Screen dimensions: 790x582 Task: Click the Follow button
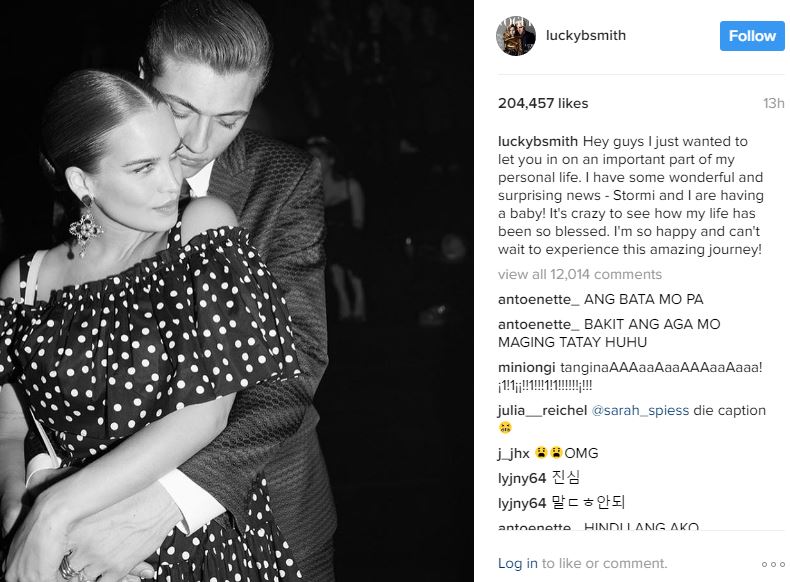[x=752, y=36]
